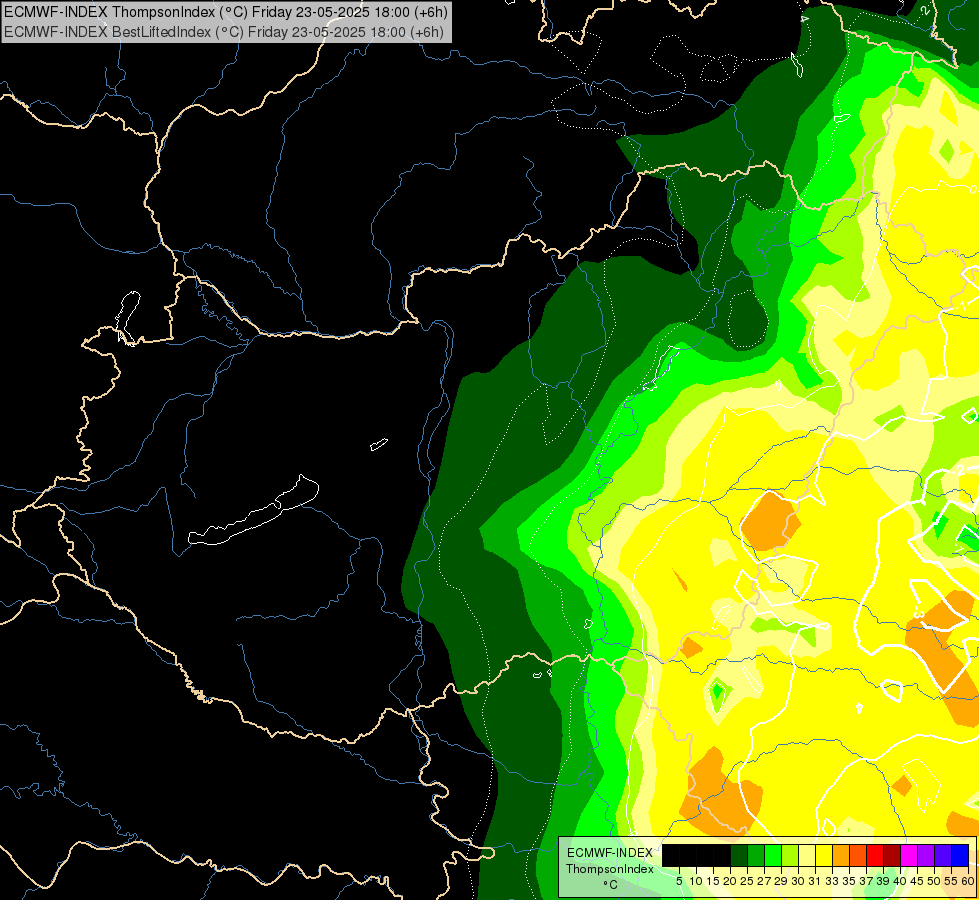
Task: Click the legend scale value 40
Action: point(900,881)
